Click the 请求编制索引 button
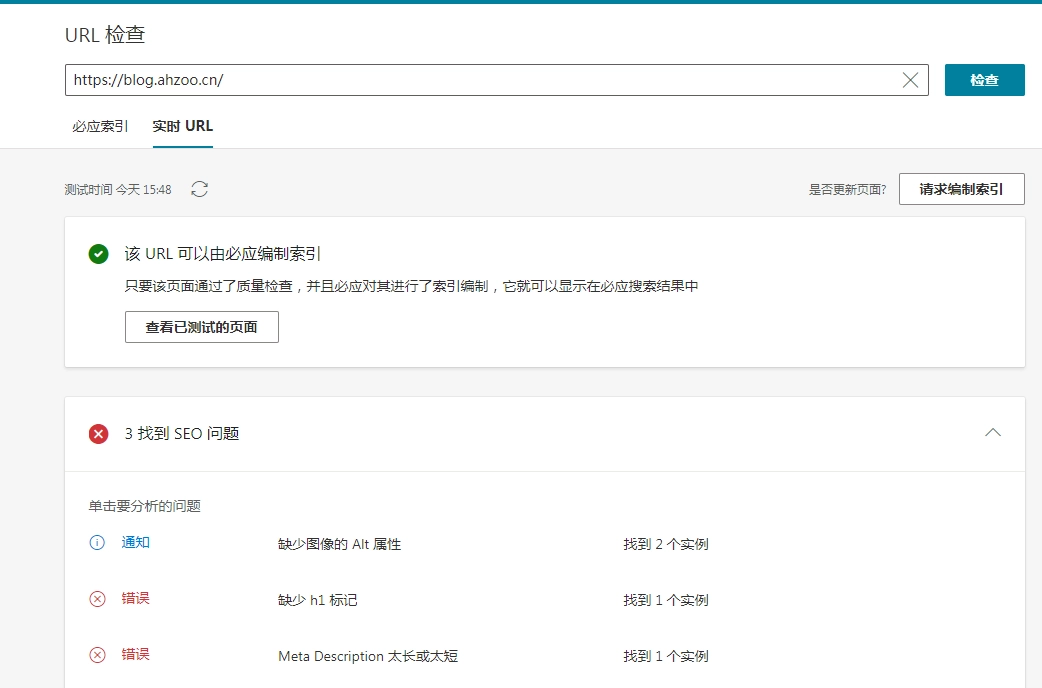The image size is (1042, 688). point(961,188)
